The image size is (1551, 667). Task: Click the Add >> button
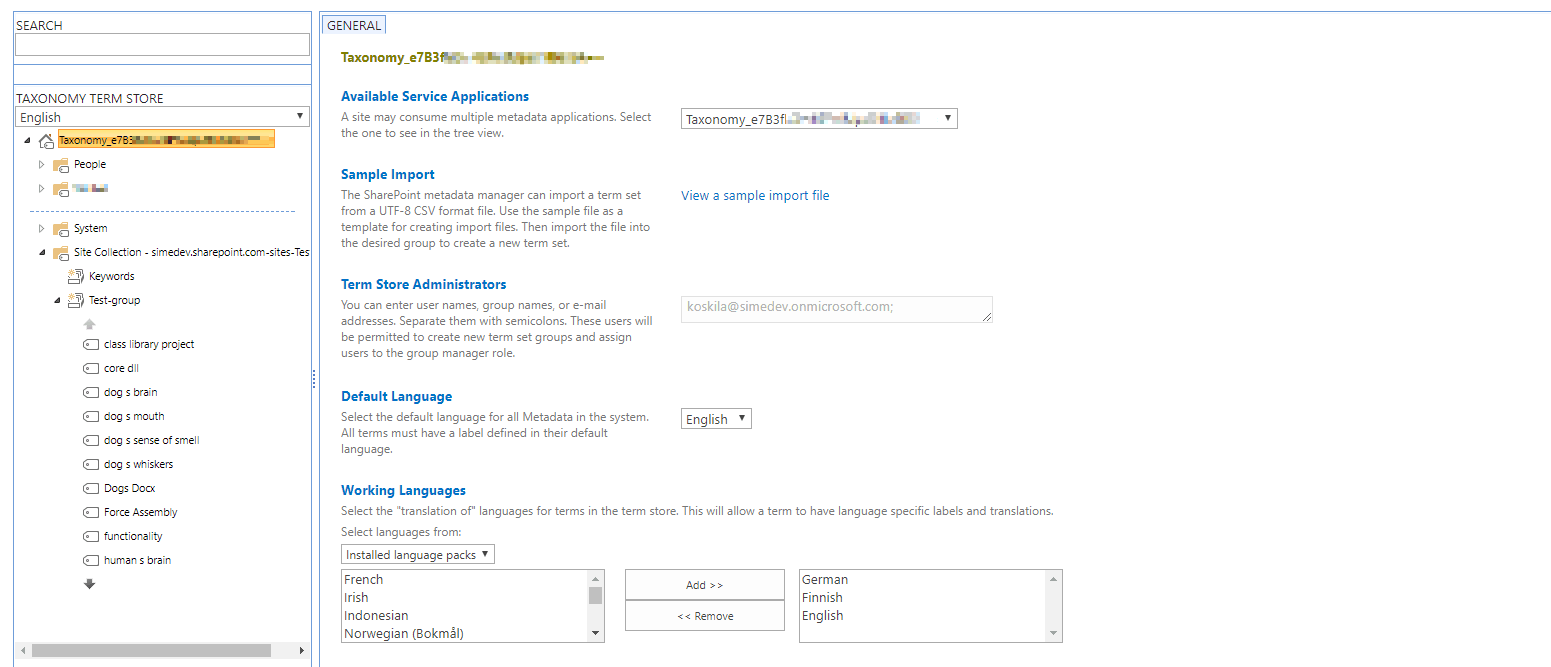tap(704, 585)
